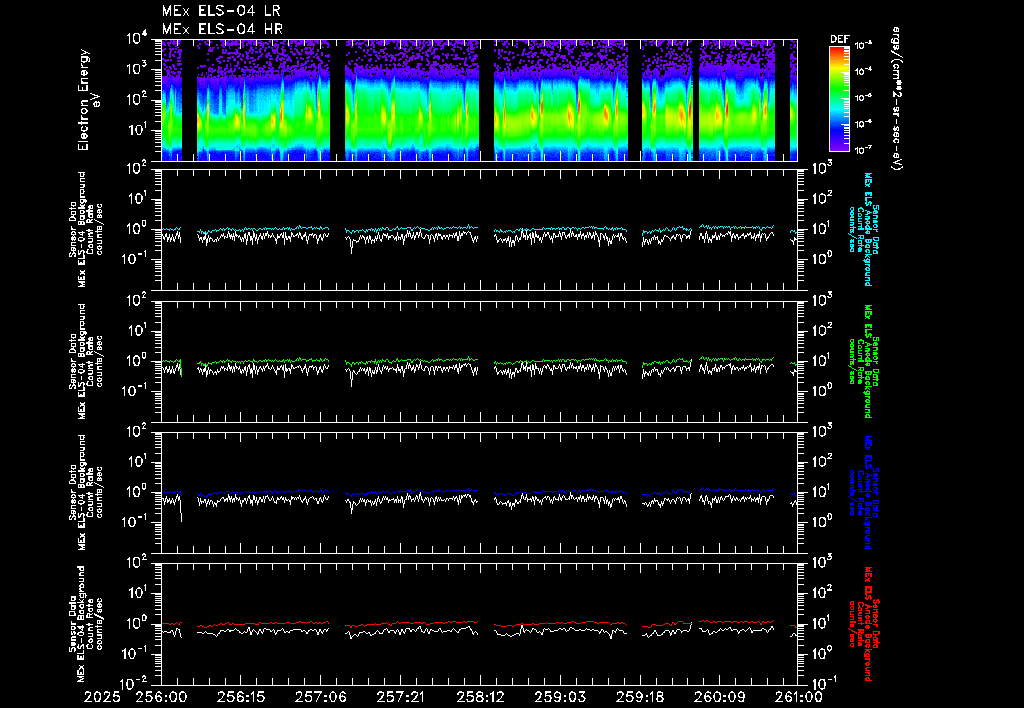Click the red anode background trace panel

point(479,624)
